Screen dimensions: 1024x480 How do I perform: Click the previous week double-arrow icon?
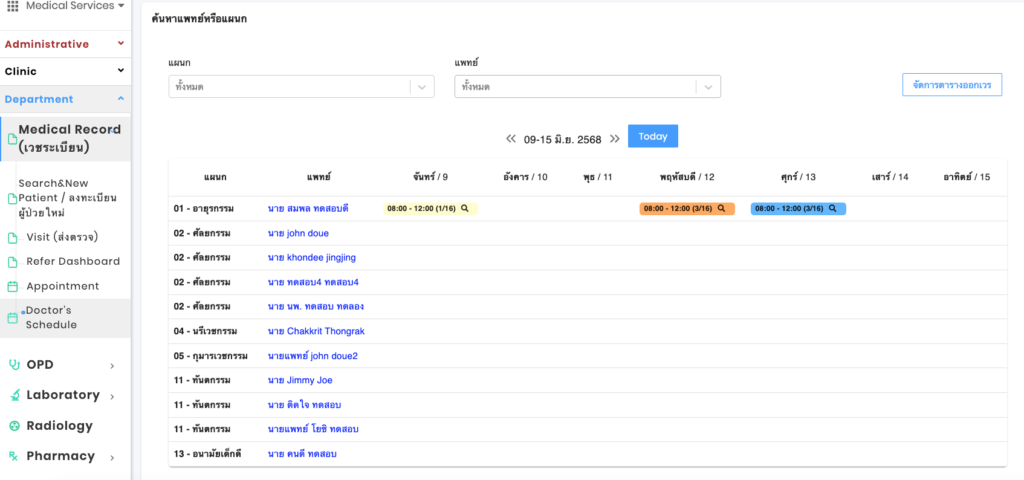click(511, 139)
